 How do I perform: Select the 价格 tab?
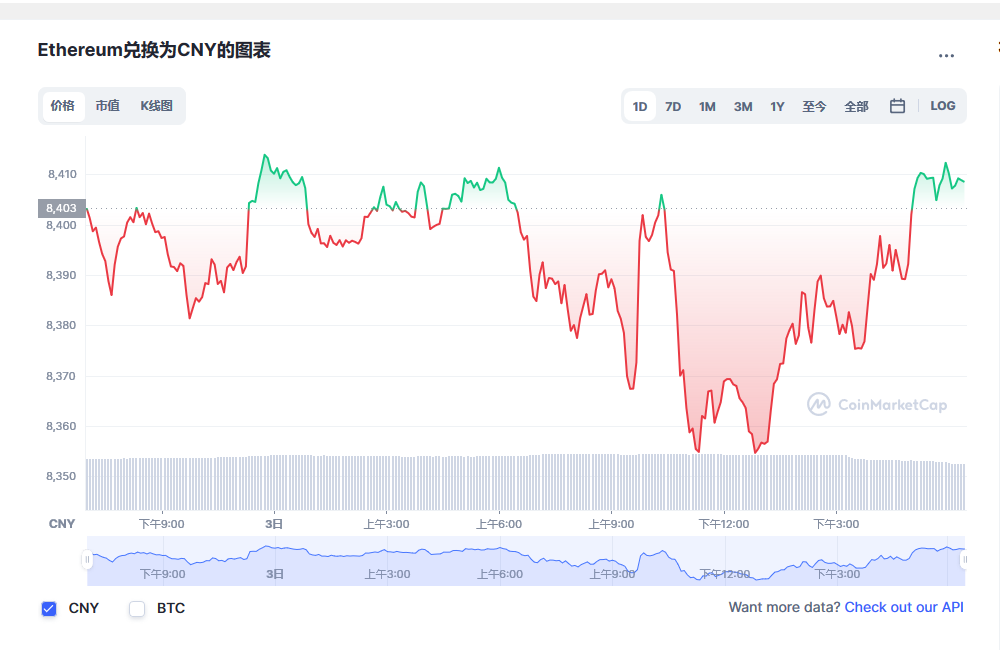63,106
